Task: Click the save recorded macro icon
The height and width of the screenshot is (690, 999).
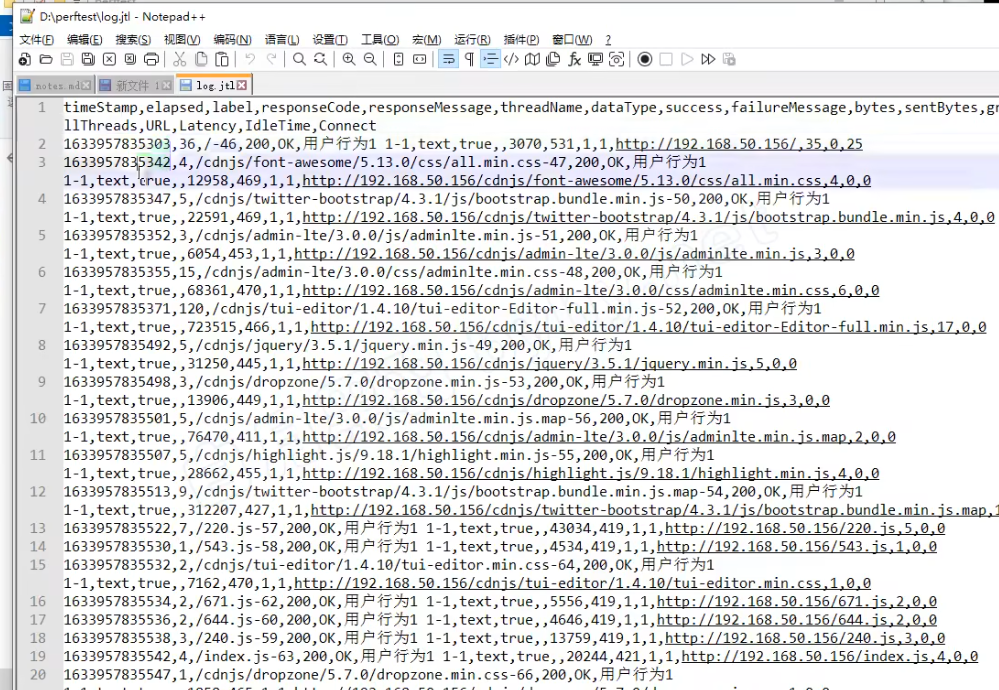Action: point(729,59)
